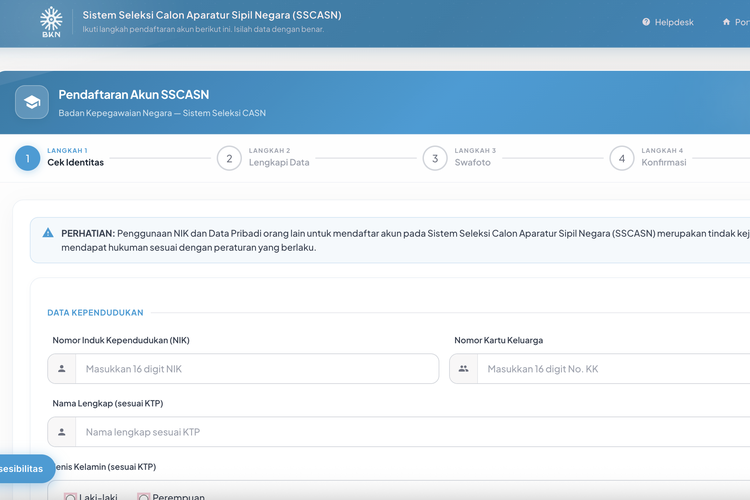This screenshot has width=750, height=500.
Task: Click the warning triangle icon near PERHATIAN
Action: 48,233
